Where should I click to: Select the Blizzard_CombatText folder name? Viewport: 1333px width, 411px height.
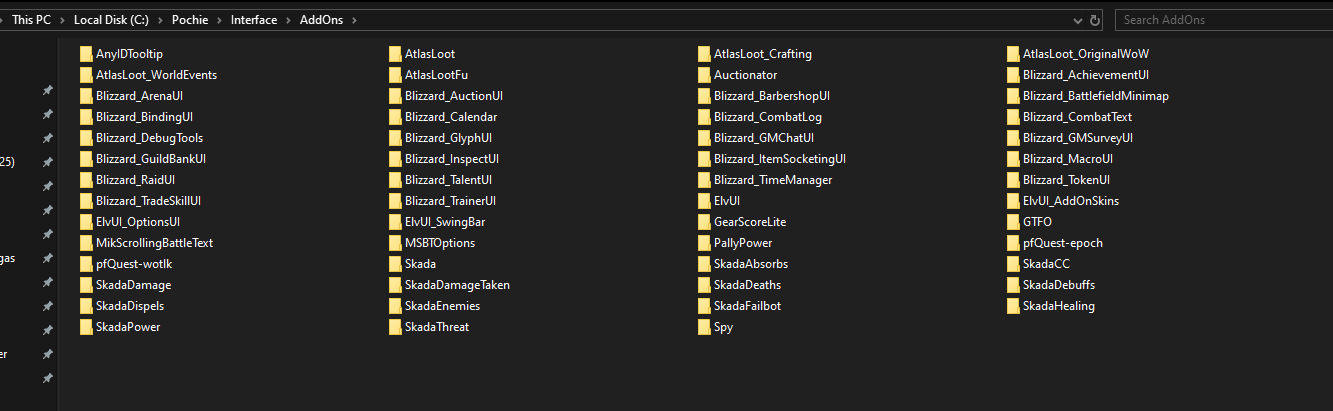(x=1077, y=117)
